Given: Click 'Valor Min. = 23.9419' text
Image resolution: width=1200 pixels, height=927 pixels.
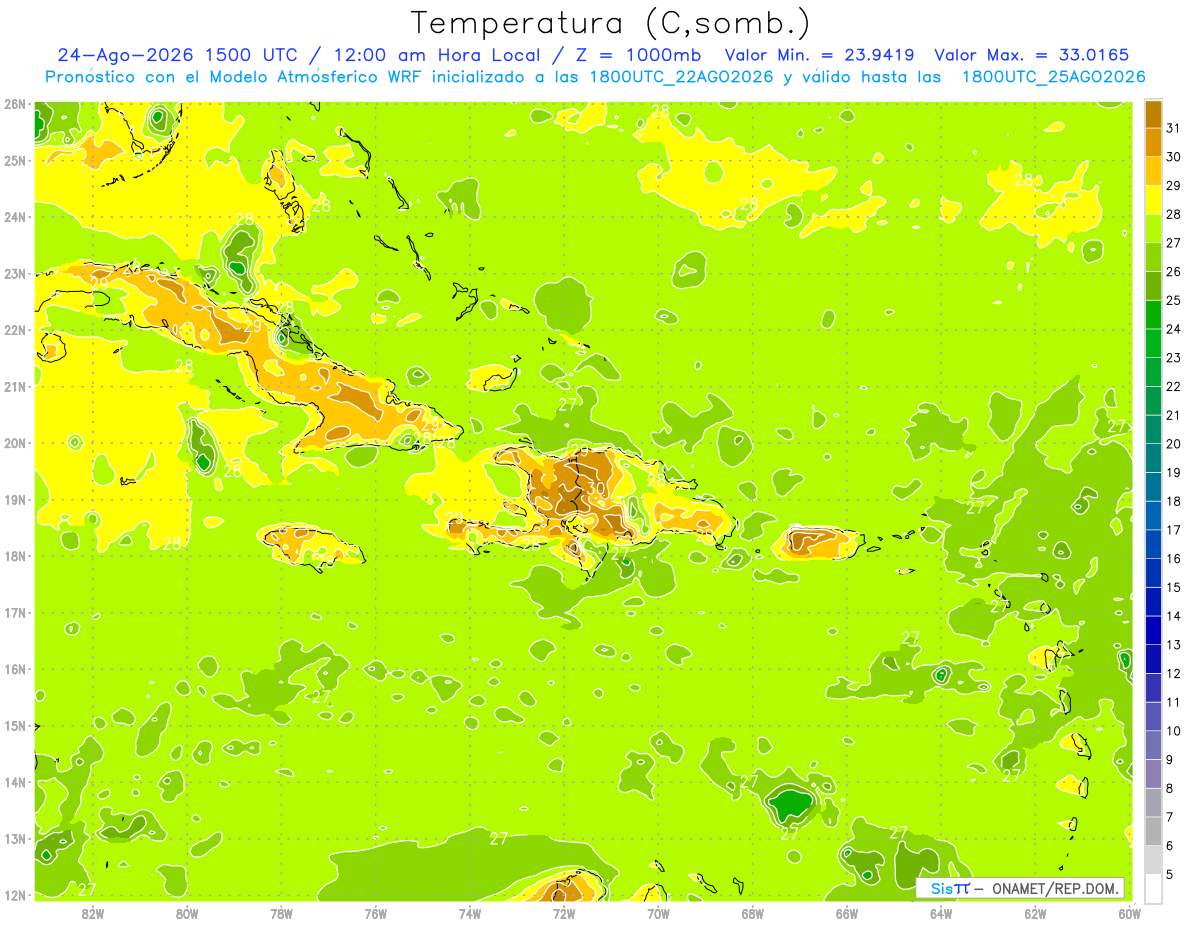Looking at the screenshot, I should pyautogui.click(x=821, y=55).
